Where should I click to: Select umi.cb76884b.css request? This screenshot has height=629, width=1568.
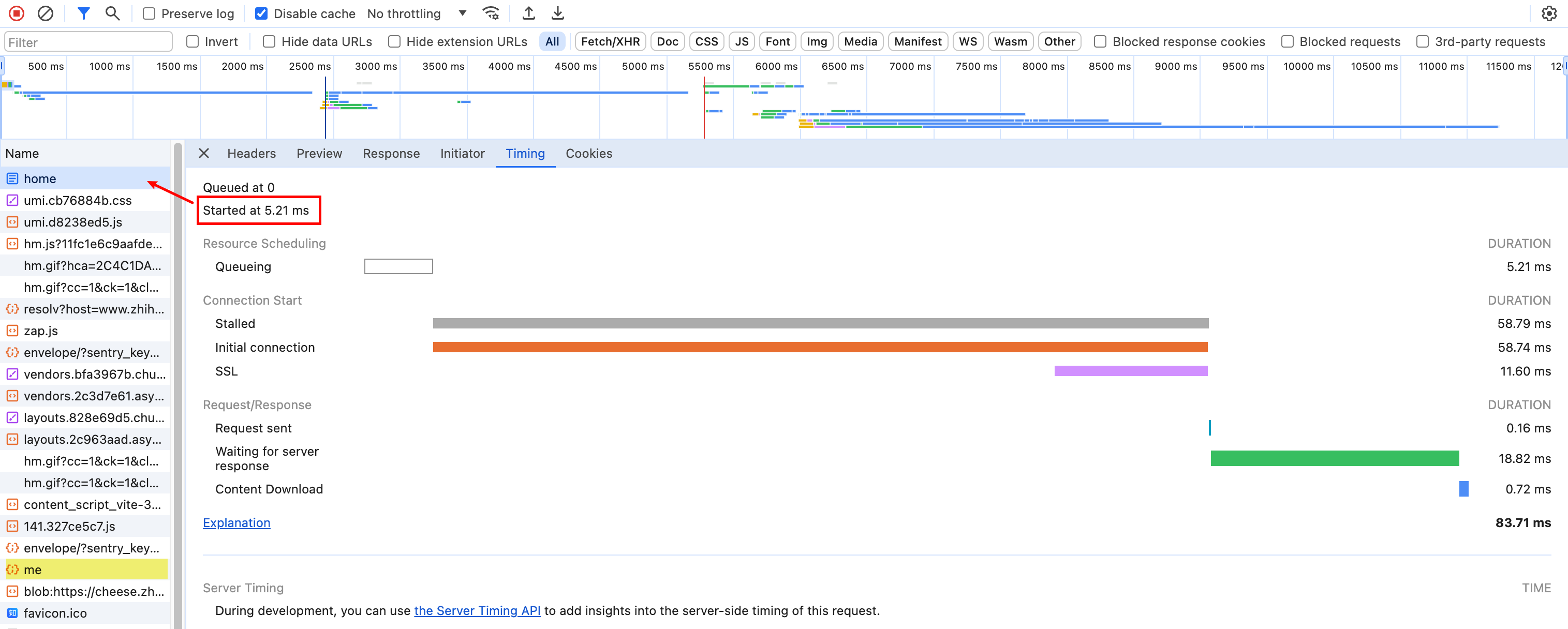point(77,200)
